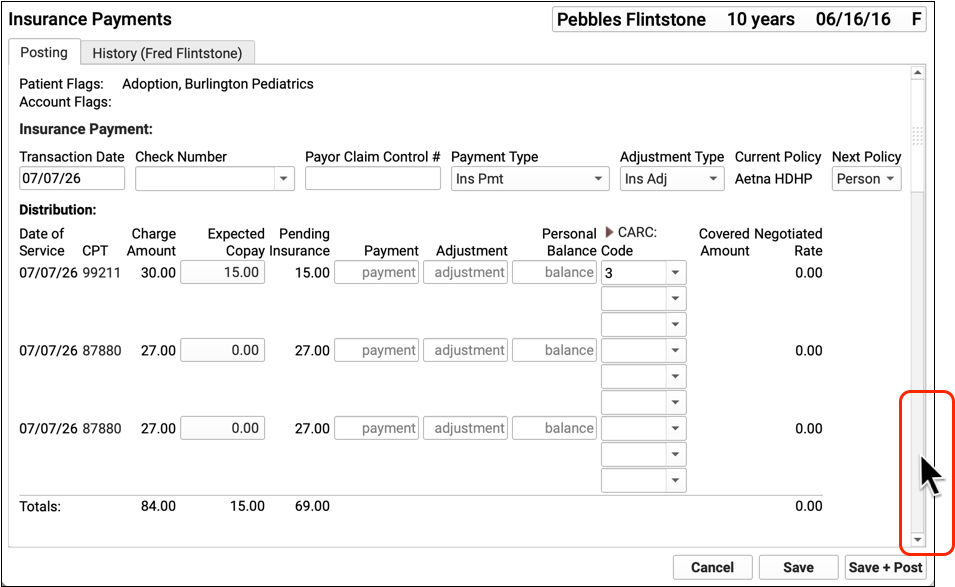Click the scrollbar up arrow
This screenshot has width=955, height=587.
point(917,72)
